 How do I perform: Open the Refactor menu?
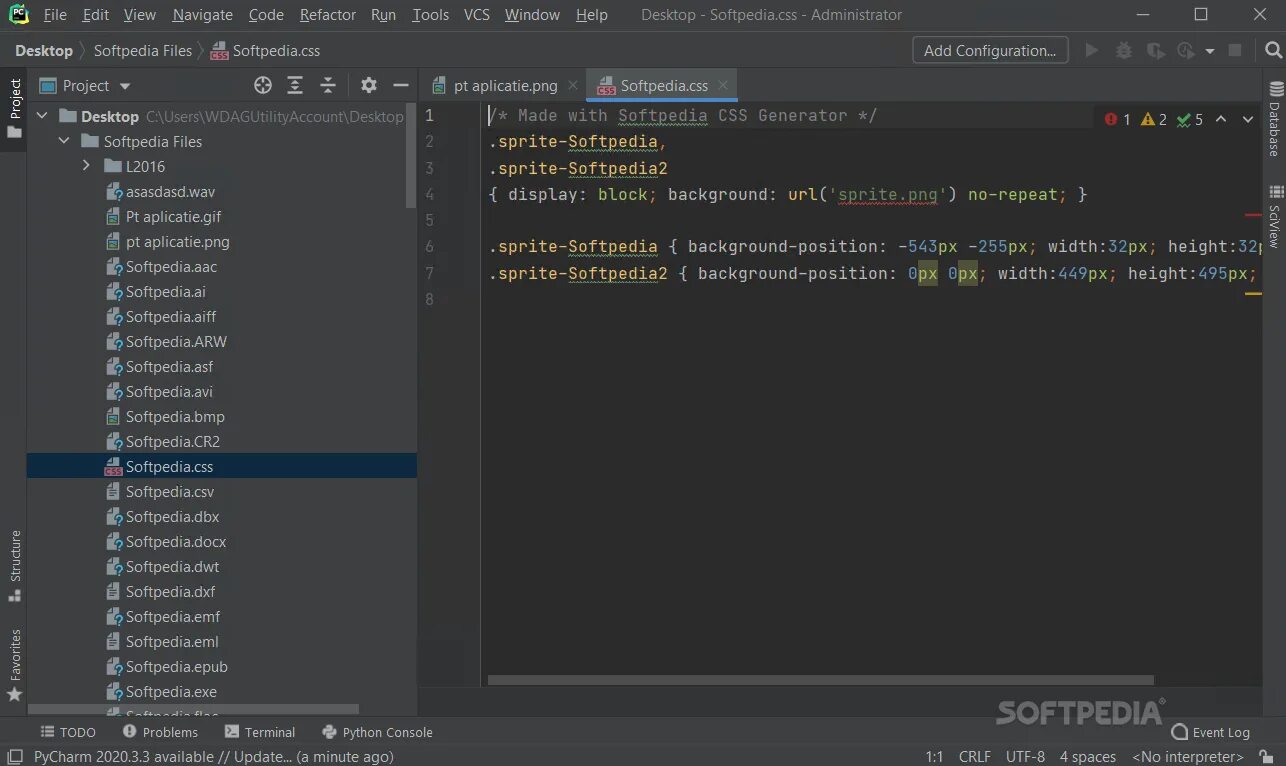click(x=328, y=14)
